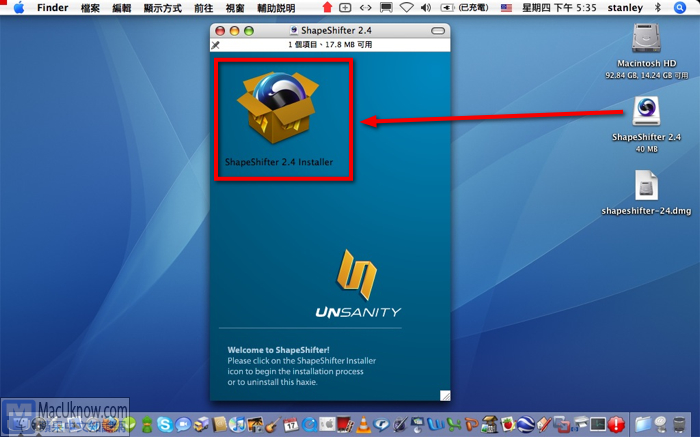Open the 視窗 menu
This screenshot has height=437, width=700.
pyautogui.click(x=235, y=8)
